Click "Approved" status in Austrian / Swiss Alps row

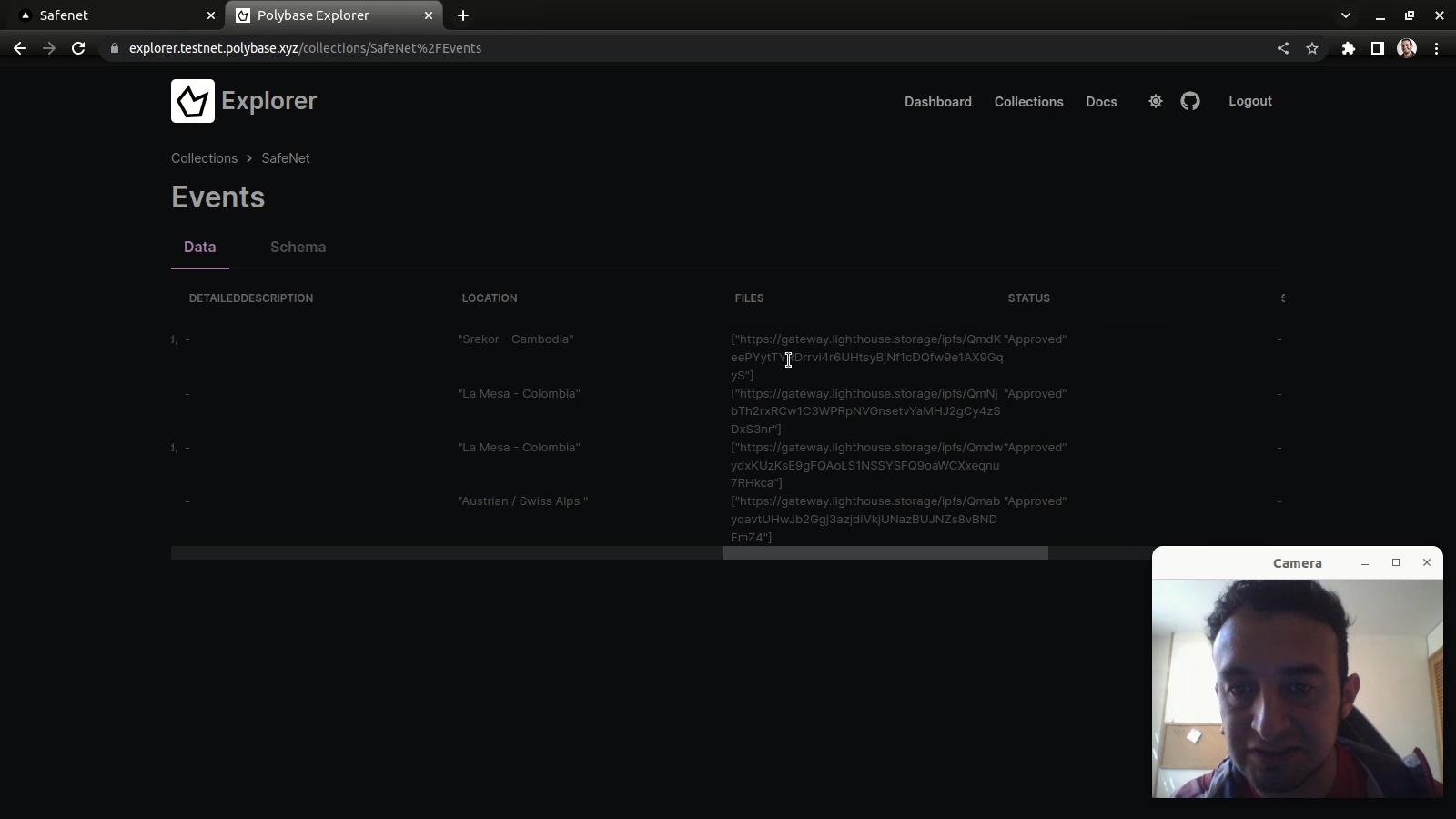pos(1036,501)
